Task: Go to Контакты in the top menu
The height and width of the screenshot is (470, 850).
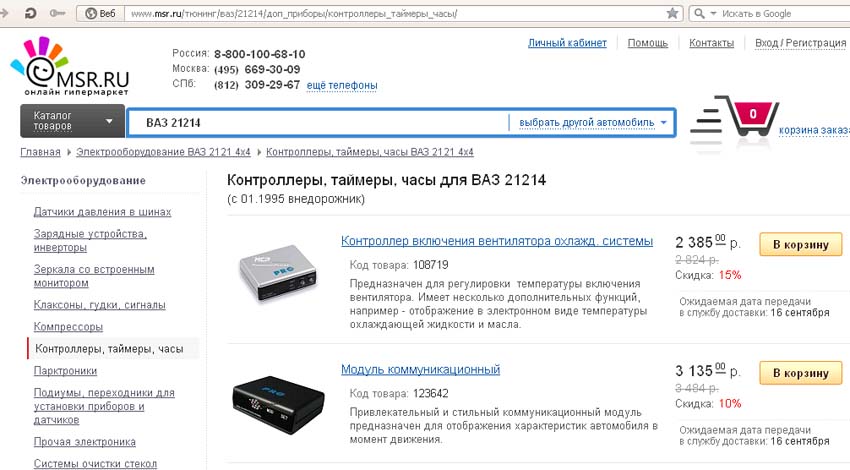Action: 711,43
